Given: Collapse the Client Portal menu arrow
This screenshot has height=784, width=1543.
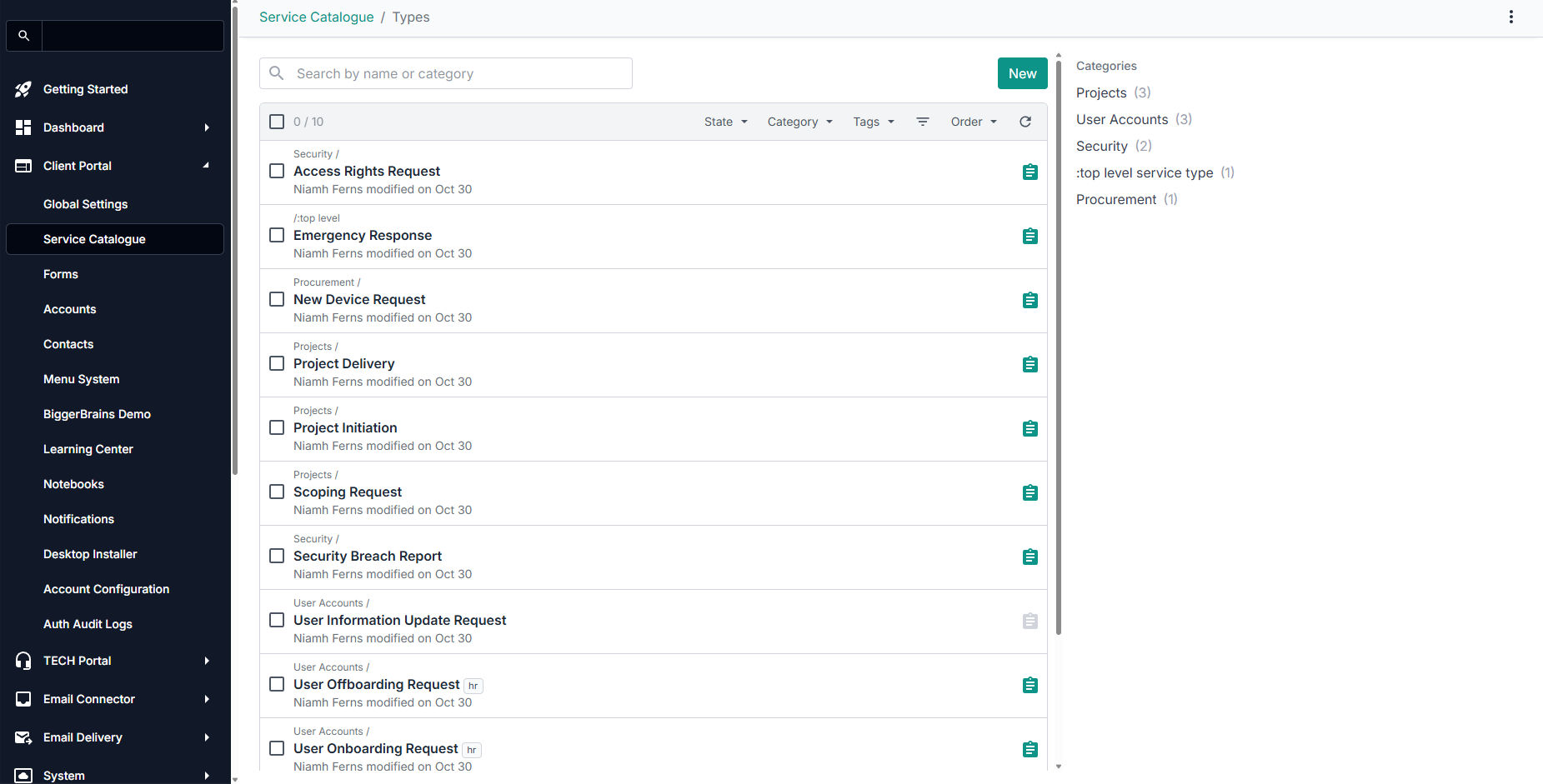Looking at the screenshot, I should click(x=207, y=166).
